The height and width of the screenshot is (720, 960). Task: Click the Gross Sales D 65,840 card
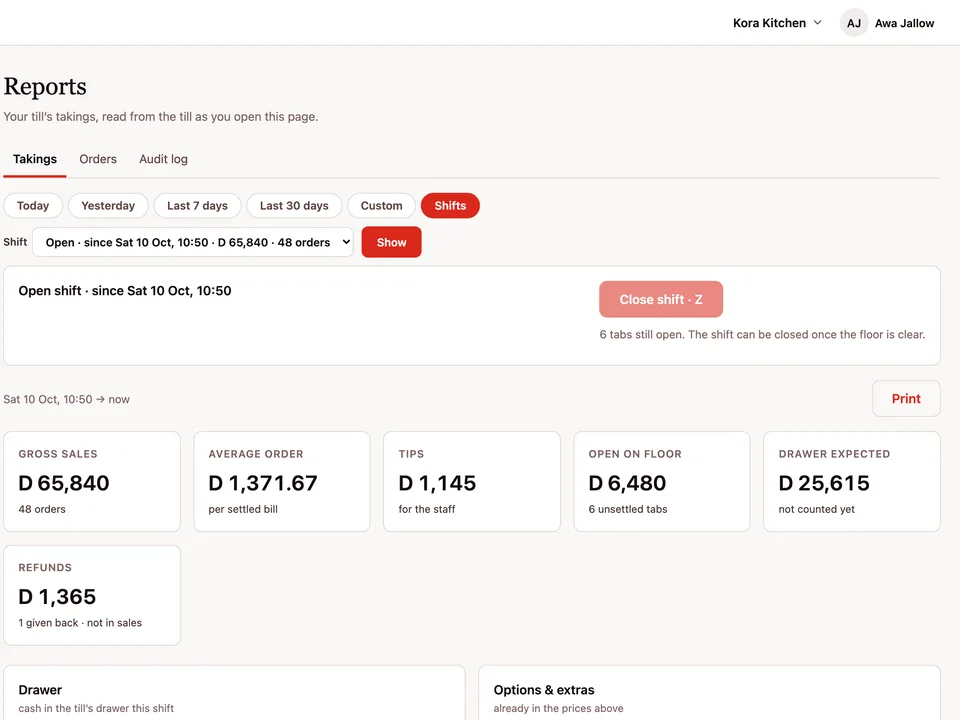tap(92, 481)
